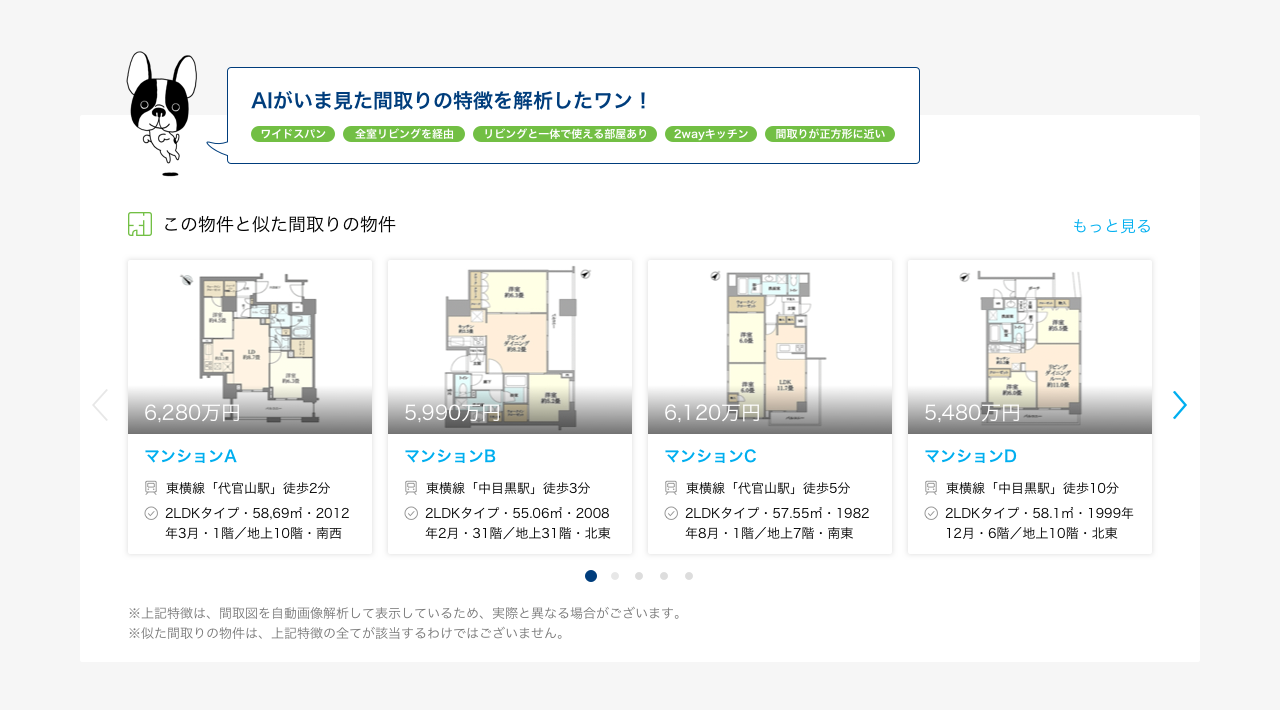Viewport: 1280px width, 710px height.
Task: Jump to second carousel page dot
Action: (x=615, y=576)
